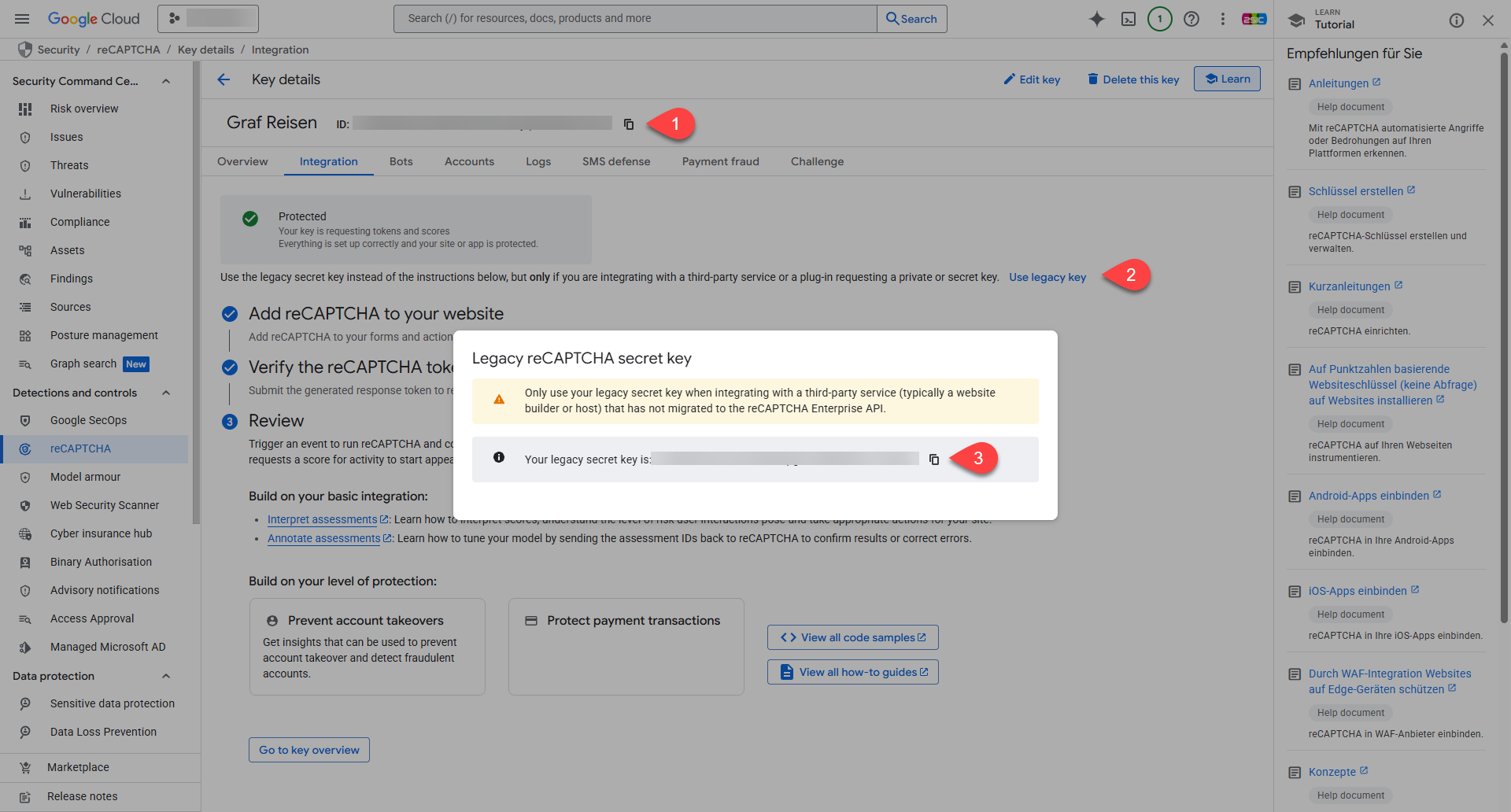Collapse the Security Command Centre section
This screenshot has height=812, width=1511.
166,81
